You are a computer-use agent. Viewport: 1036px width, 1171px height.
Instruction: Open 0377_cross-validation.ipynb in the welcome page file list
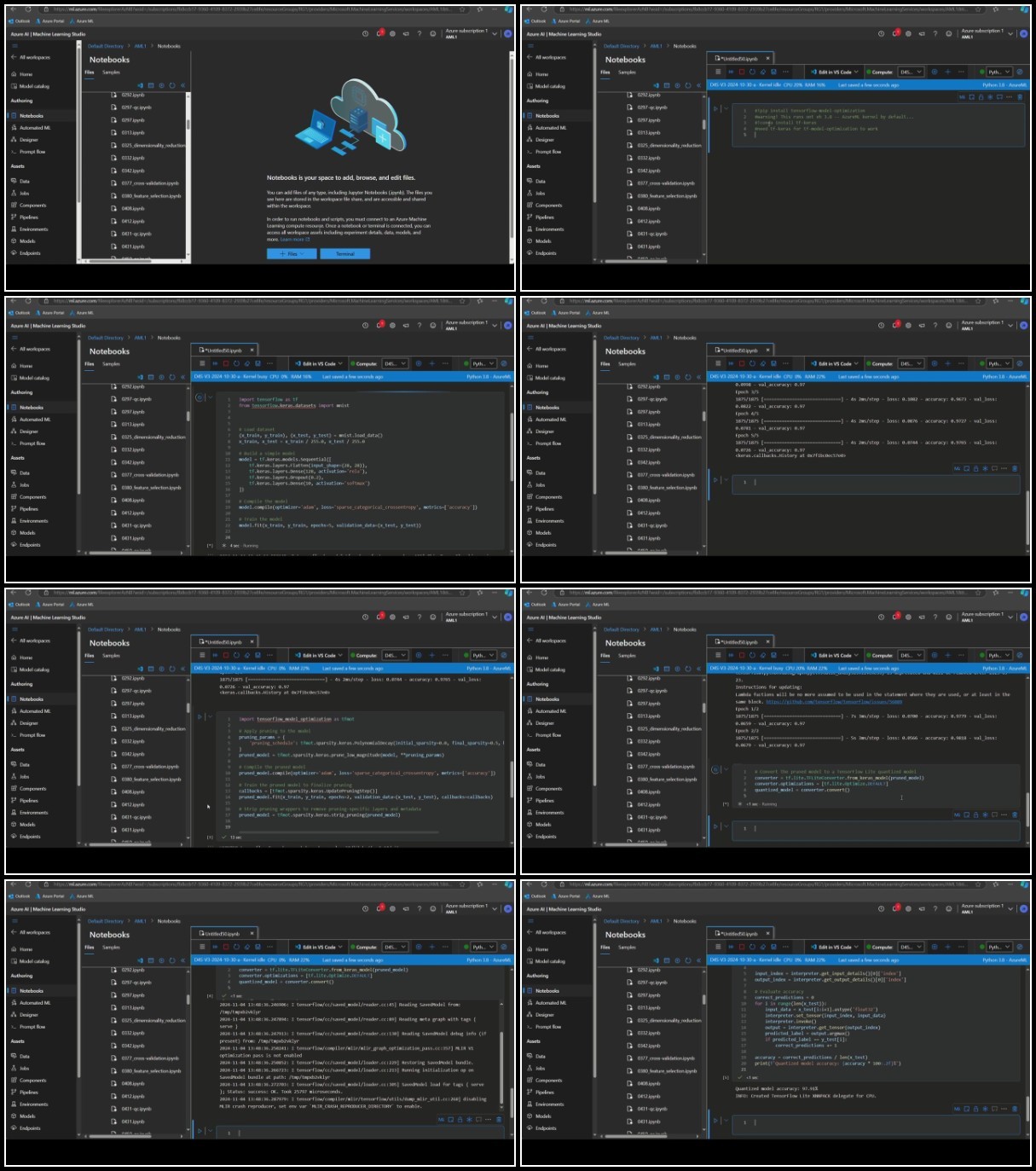[150, 183]
